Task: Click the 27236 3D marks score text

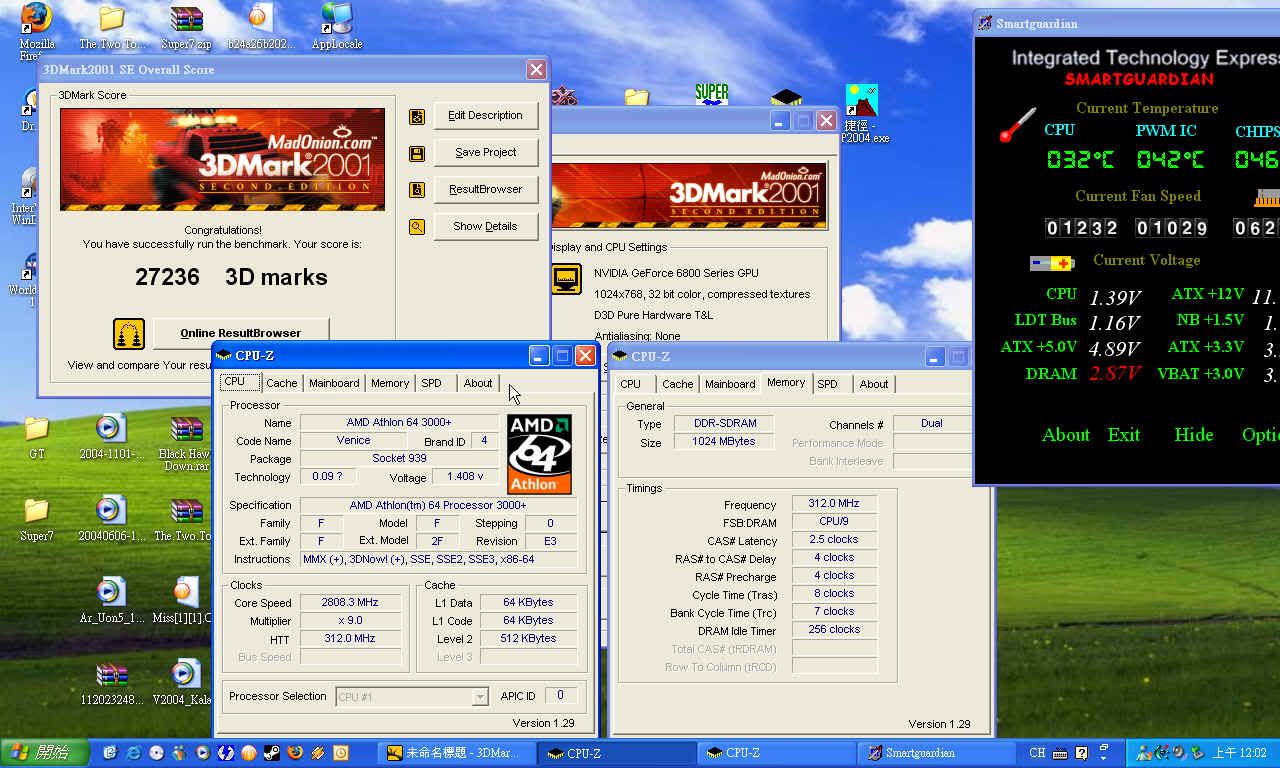Action: pyautogui.click(x=231, y=277)
